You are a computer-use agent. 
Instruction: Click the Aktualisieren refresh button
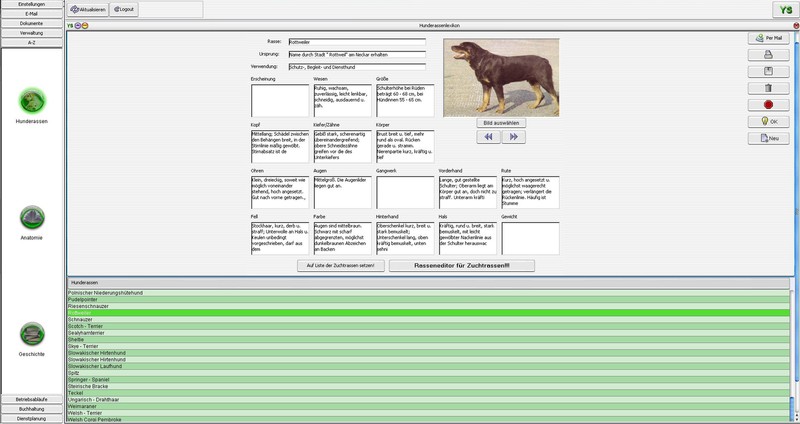(88, 9)
